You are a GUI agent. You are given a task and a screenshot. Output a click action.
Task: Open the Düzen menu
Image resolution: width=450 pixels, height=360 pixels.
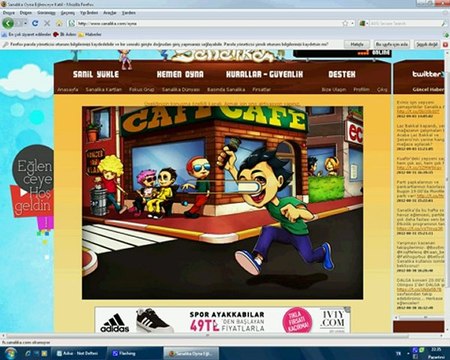26,13
